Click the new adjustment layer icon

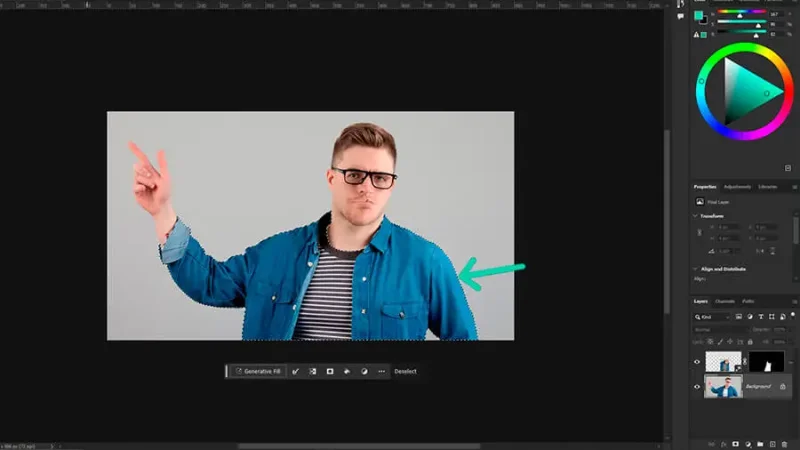[748, 444]
